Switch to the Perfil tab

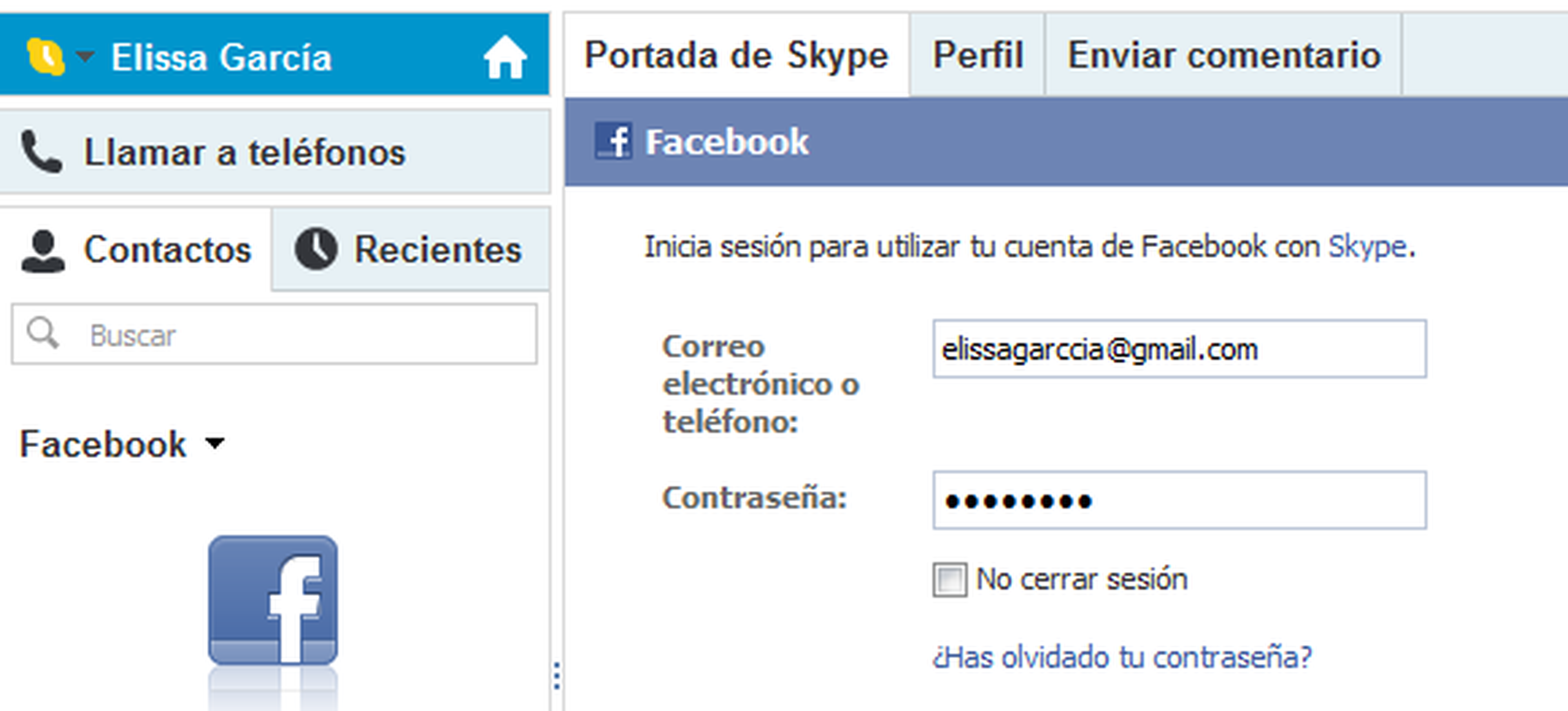coord(978,56)
